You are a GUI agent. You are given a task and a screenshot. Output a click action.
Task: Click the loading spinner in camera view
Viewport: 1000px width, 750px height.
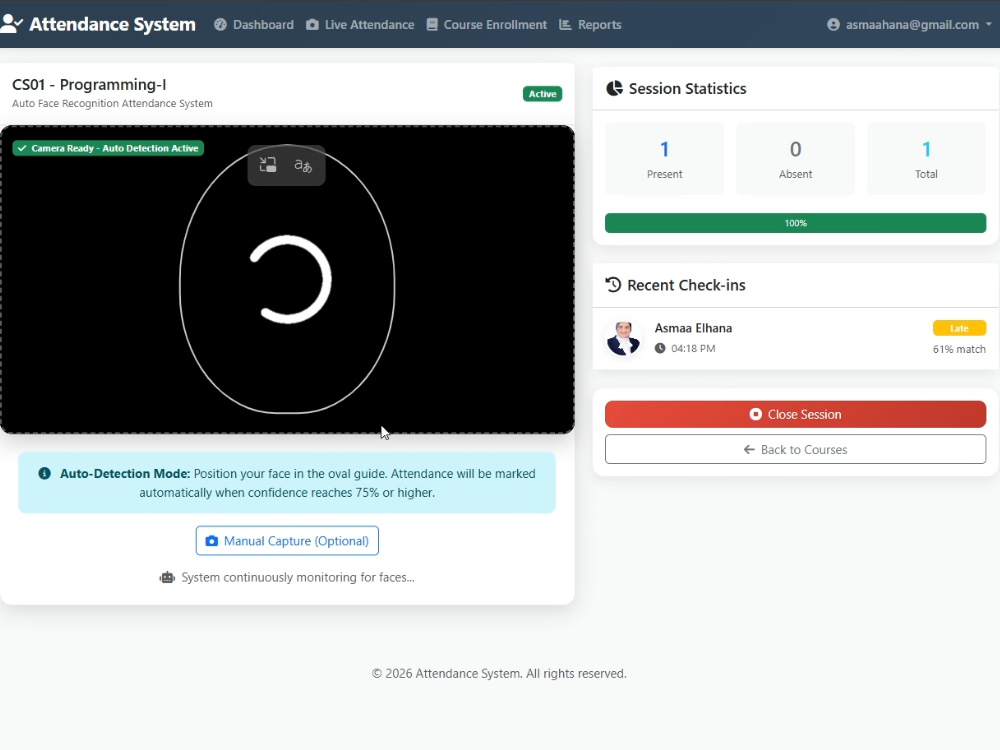(290, 279)
